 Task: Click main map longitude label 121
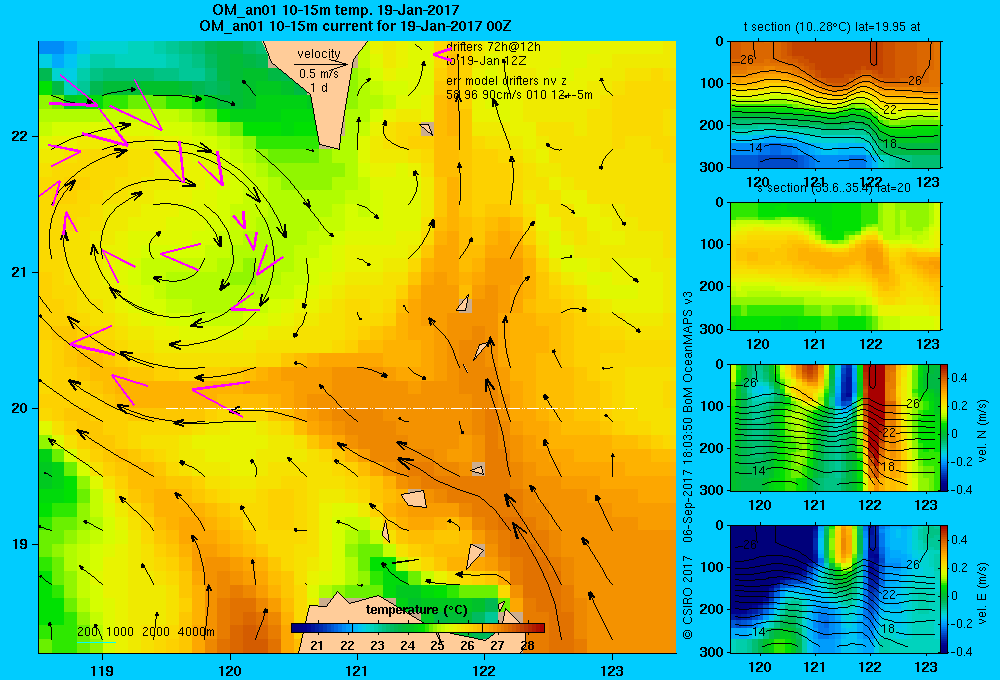tap(357, 670)
